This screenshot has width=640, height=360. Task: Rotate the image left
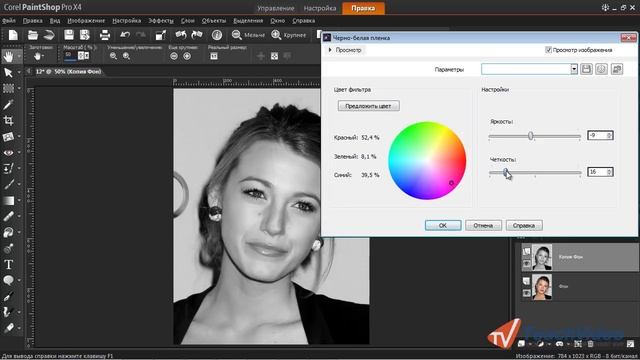tap(181, 35)
